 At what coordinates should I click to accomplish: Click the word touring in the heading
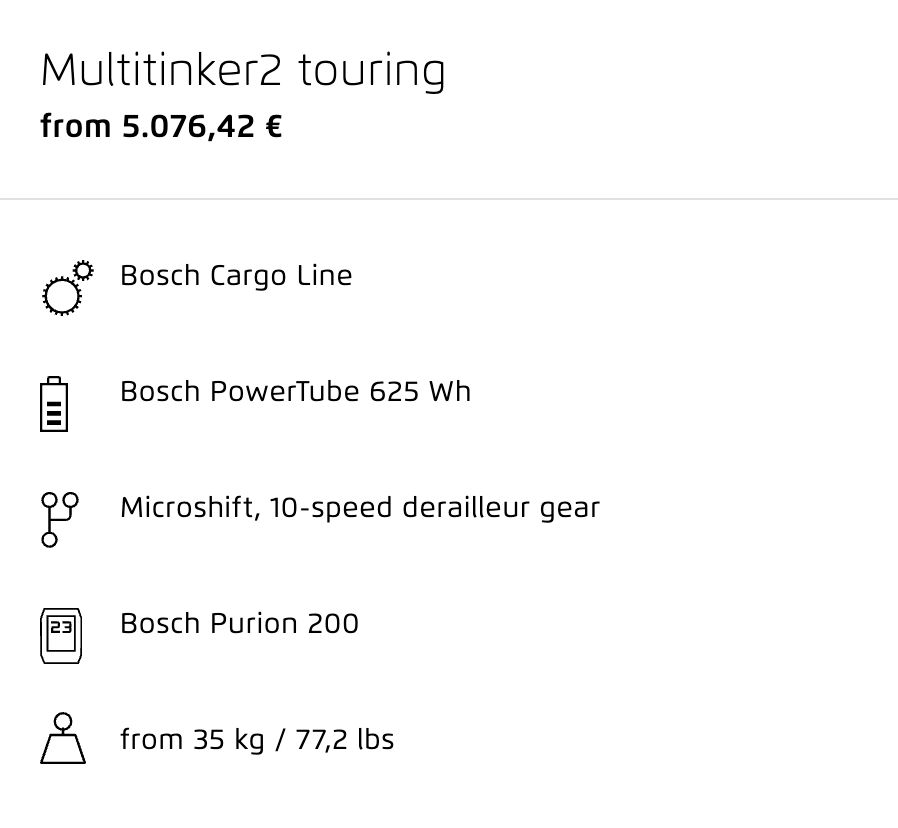(x=372, y=71)
